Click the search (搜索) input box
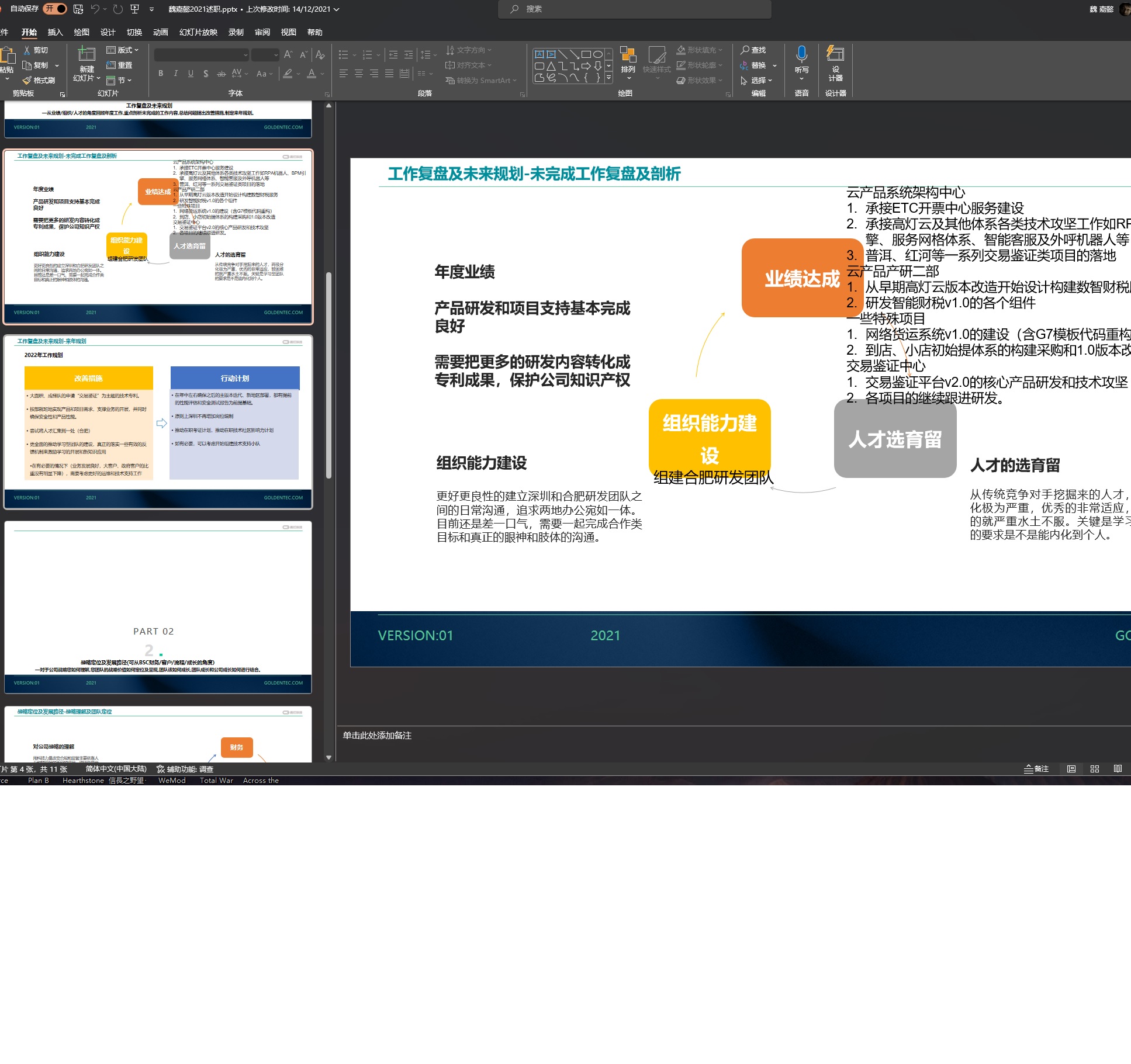This screenshot has width=1131, height=1064. [634, 9]
